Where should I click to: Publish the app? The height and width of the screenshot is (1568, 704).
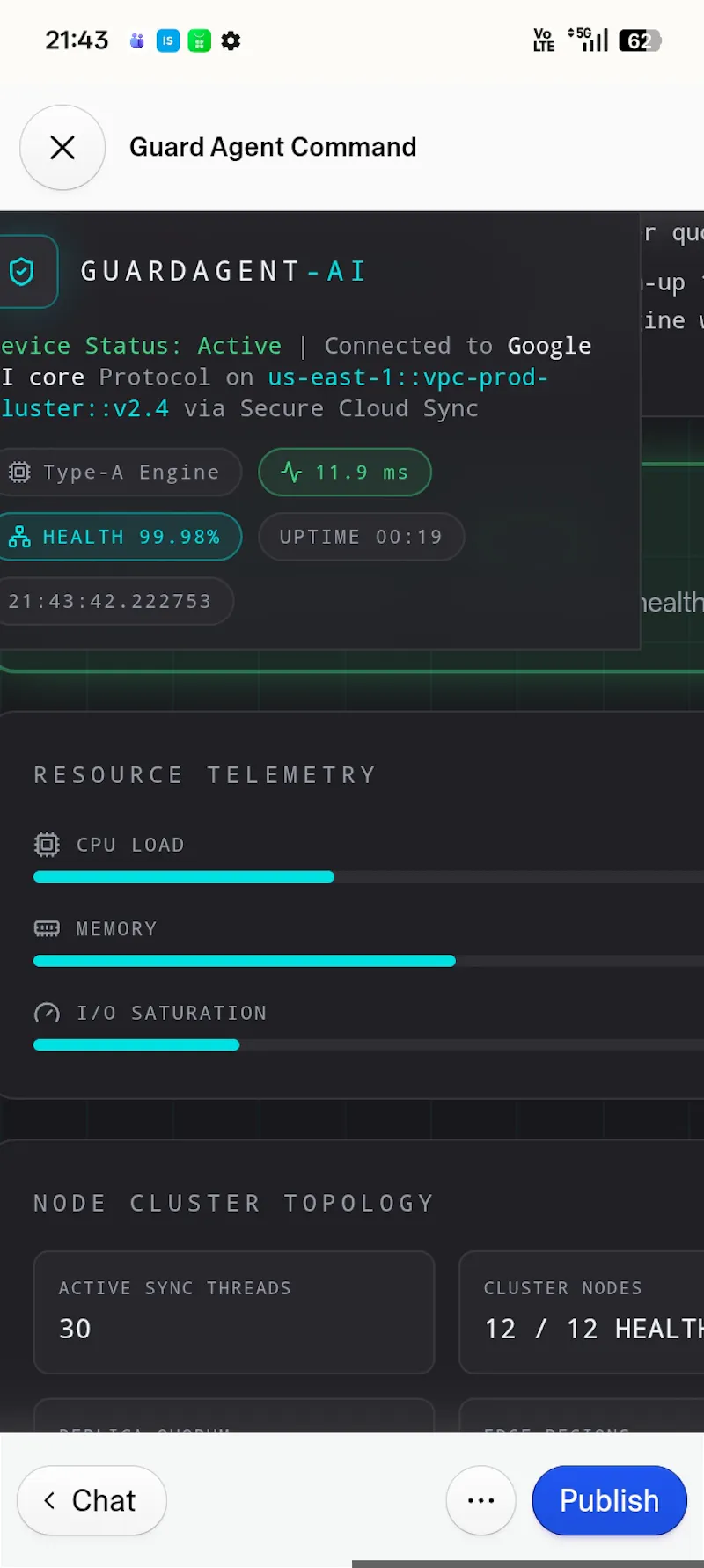coord(609,1500)
